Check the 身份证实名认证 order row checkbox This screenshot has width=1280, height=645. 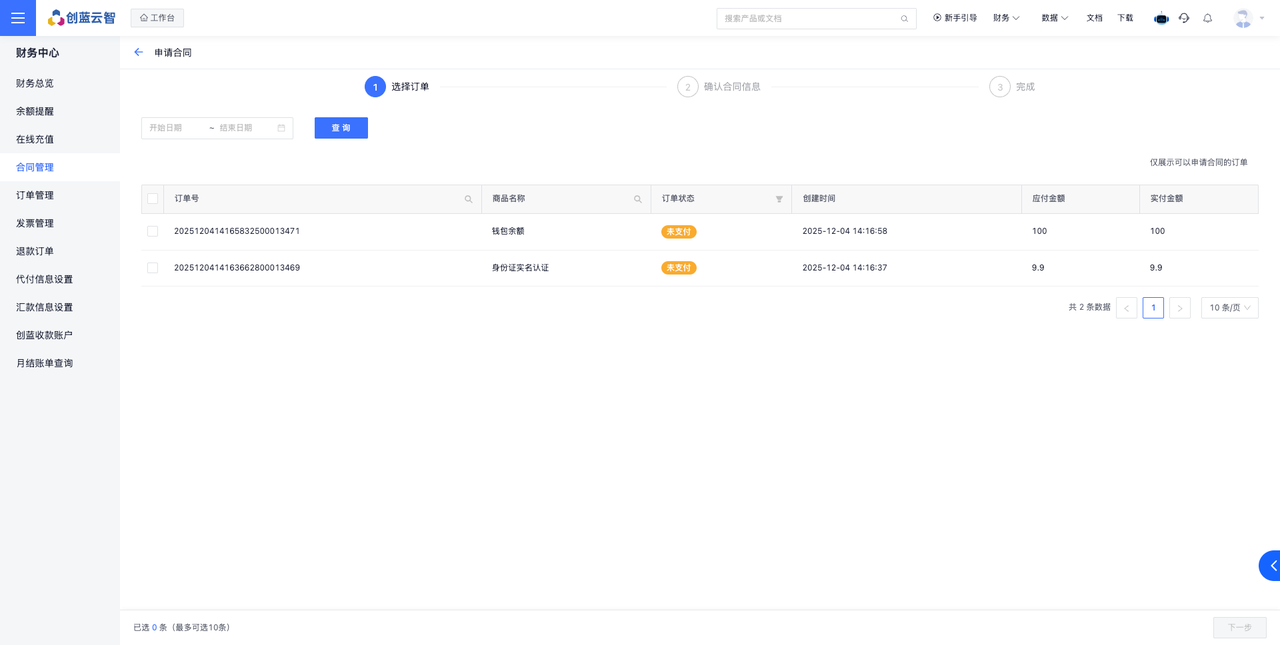point(153,268)
